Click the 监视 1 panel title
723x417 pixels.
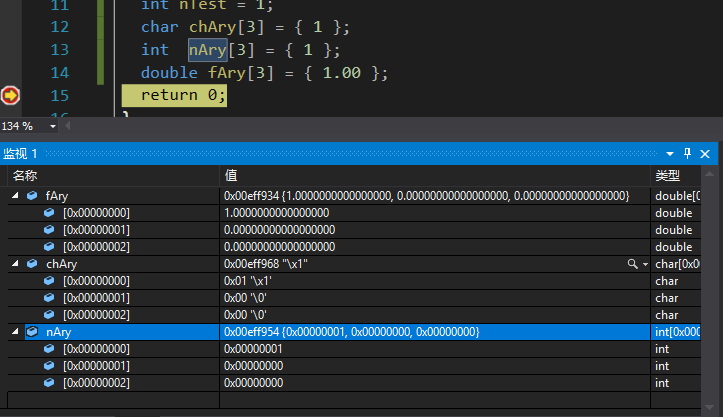[20, 154]
